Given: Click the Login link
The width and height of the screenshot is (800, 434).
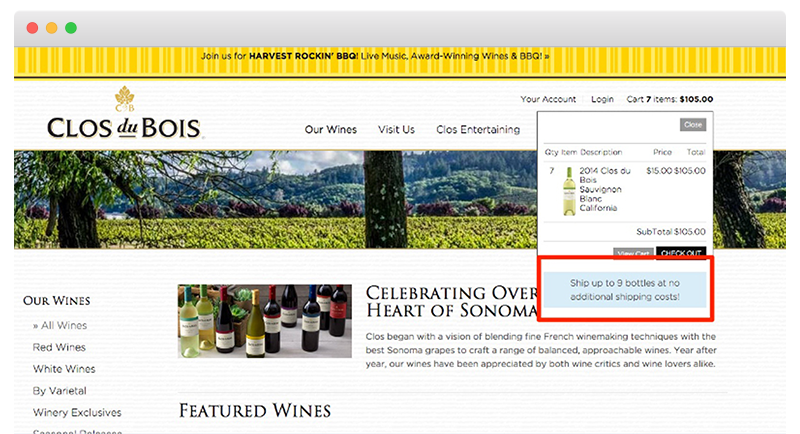Looking at the screenshot, I should click(602, 99).
